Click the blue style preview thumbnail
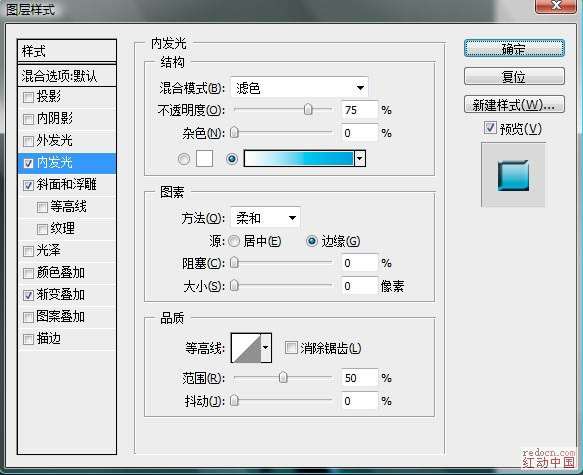This screenshot has width=583, height=475. [513, 175]
